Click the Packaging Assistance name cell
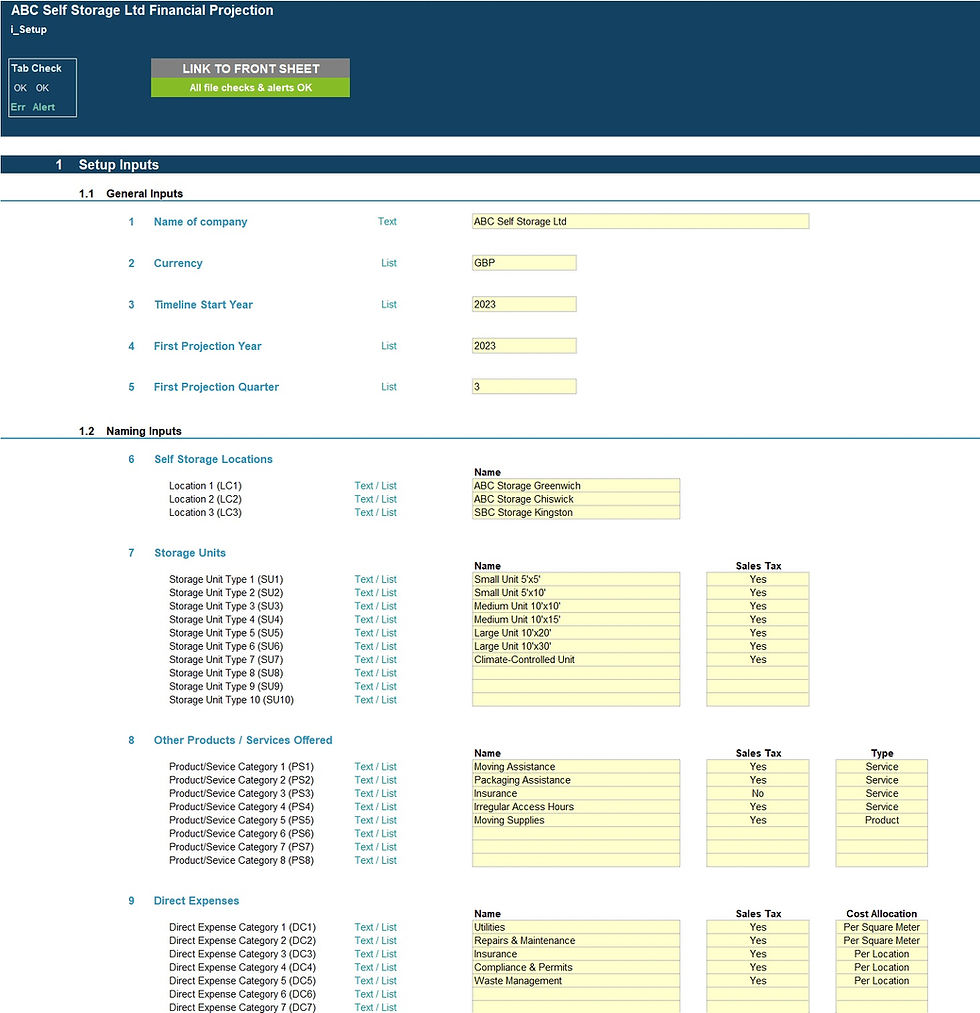The image size is (980, 1013). pyautogui.click(x=576, y=780)
